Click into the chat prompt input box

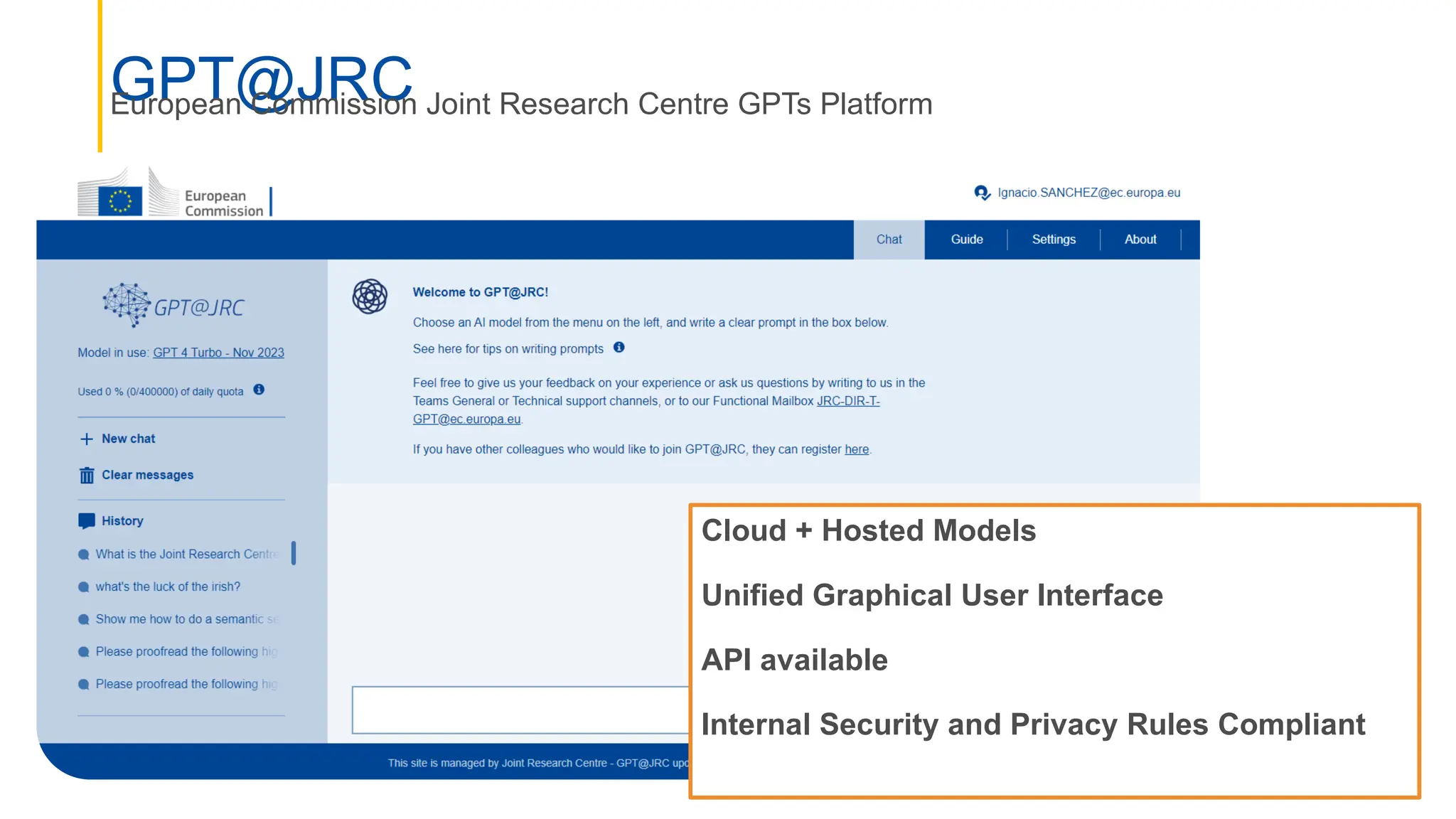[521, 710]
